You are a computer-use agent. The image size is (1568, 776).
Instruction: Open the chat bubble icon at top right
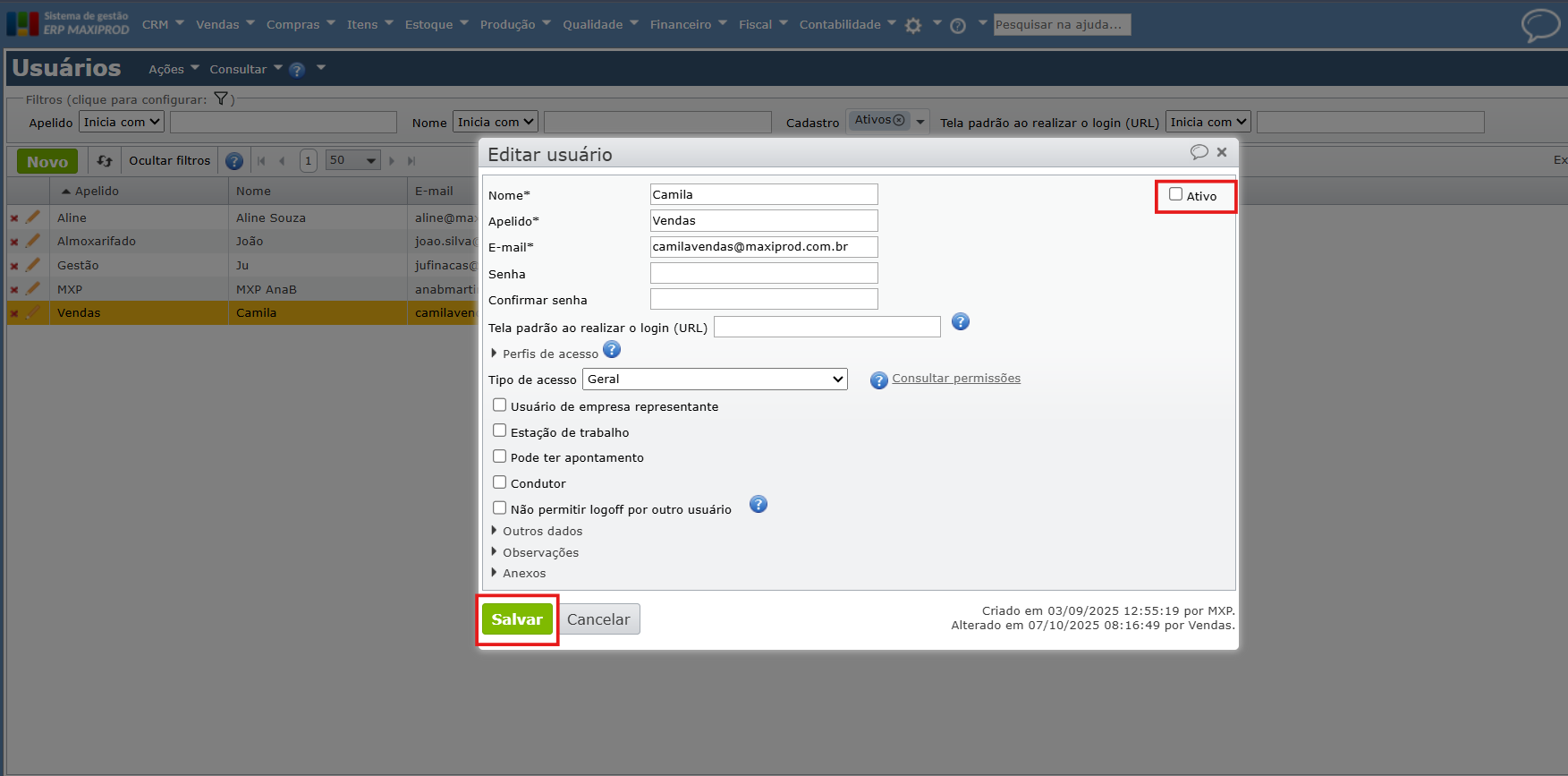click(x=1540, y=25)
